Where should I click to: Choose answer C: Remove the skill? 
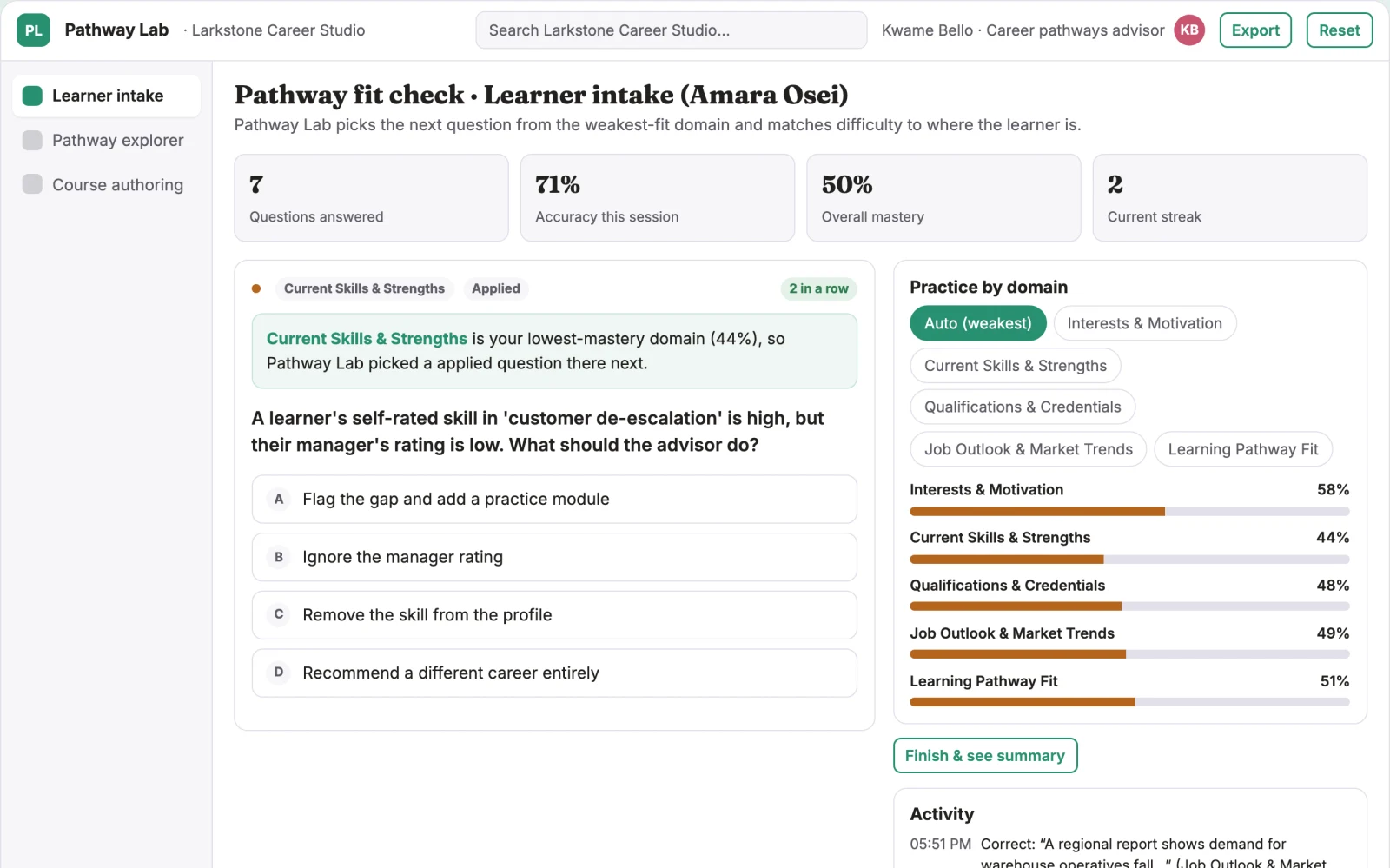[554, 615]
